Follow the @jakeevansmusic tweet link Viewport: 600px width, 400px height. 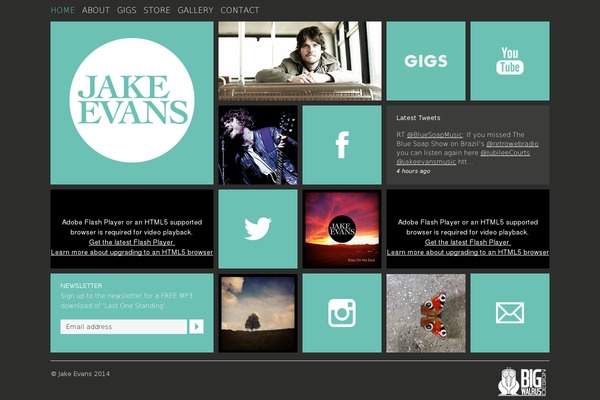click(426, 162)
